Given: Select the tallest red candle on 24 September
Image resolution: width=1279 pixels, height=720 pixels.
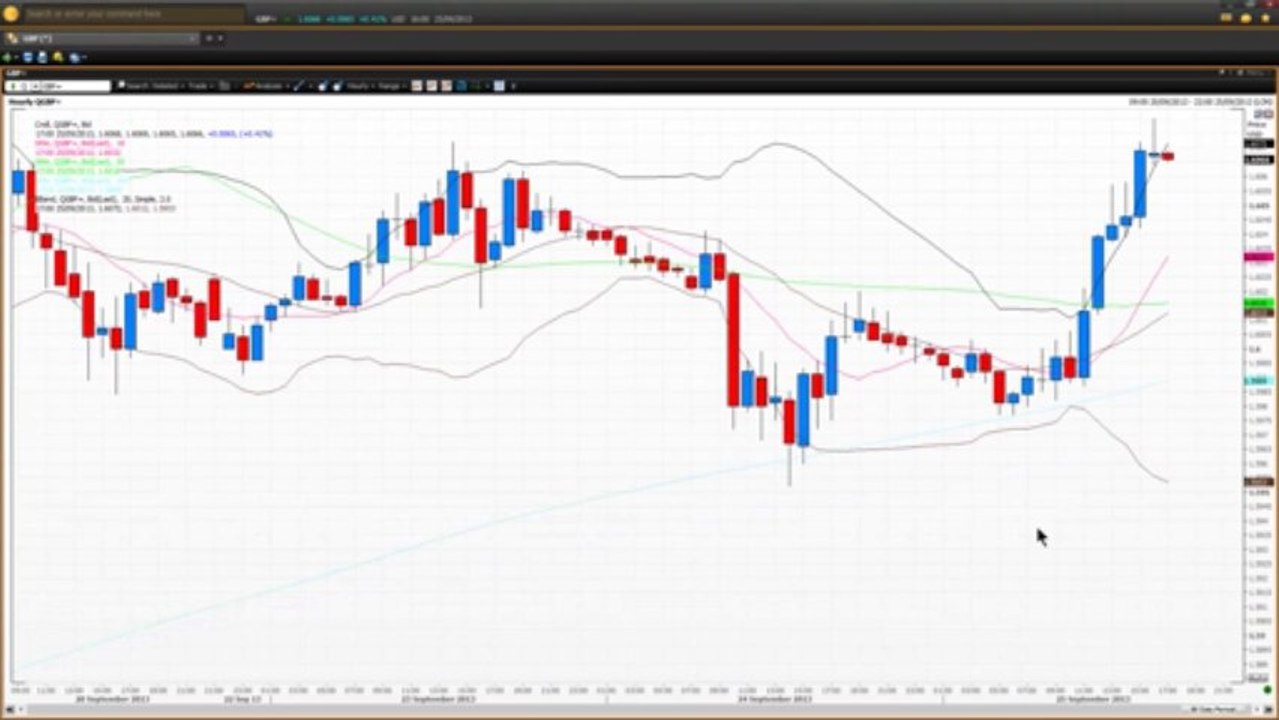Looking at the screenshot, I should coord(733,338).
